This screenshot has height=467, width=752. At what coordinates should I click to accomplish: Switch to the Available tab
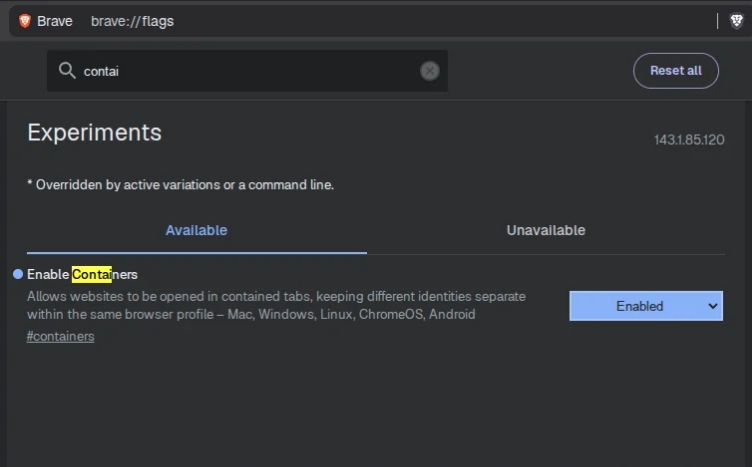[196, 230]
